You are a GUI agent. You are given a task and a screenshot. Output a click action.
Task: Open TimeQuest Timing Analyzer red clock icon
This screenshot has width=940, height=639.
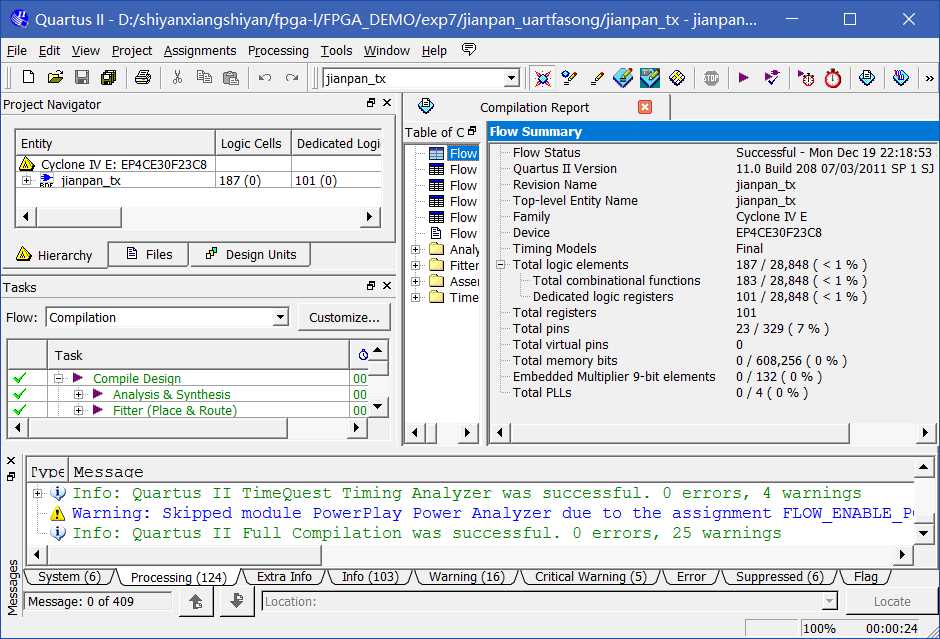(833, 78)
